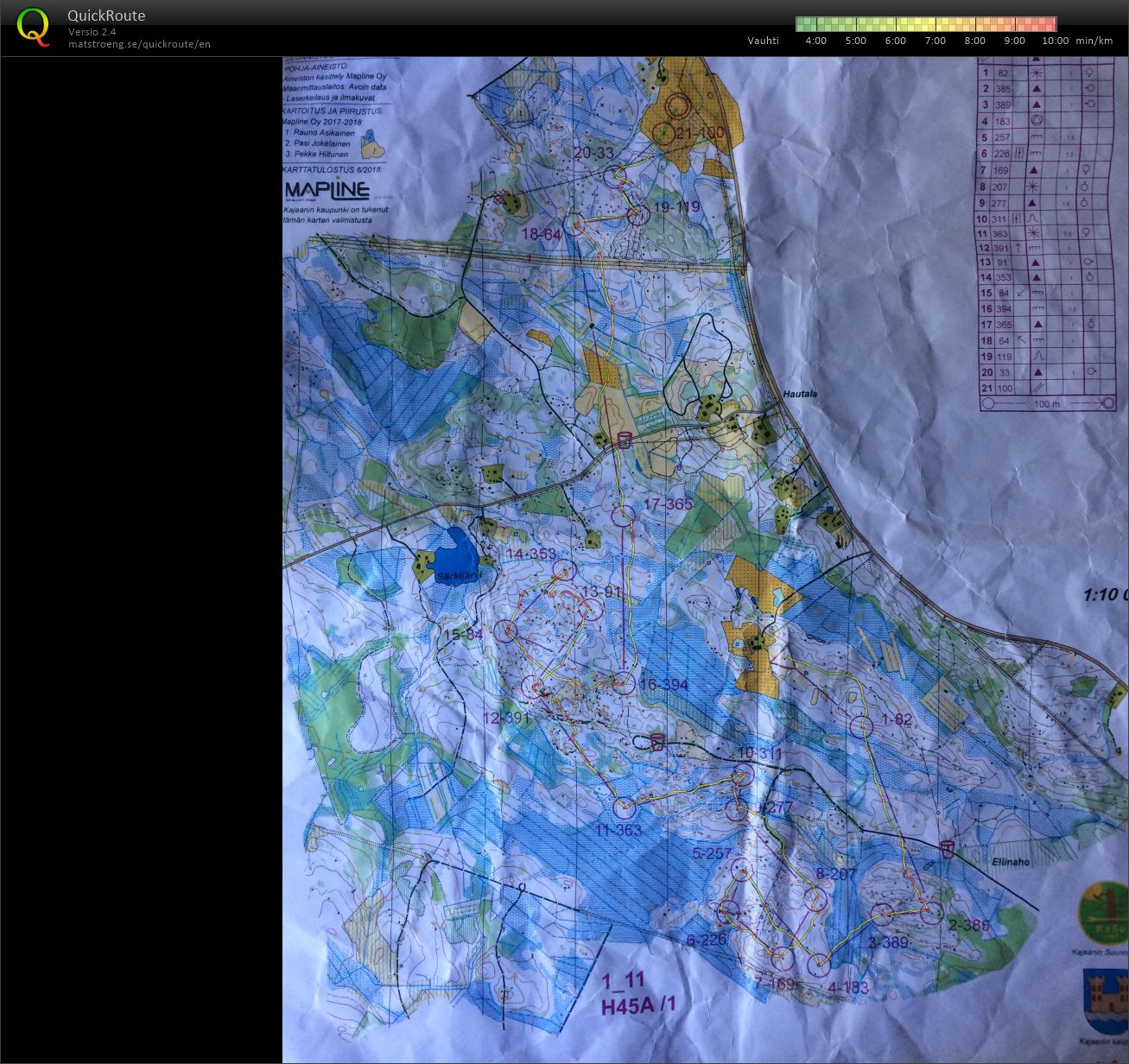Viewport: 1129px width, 1064px height.
Task: Click the '5-257' control label
Action: pos(713,853)
